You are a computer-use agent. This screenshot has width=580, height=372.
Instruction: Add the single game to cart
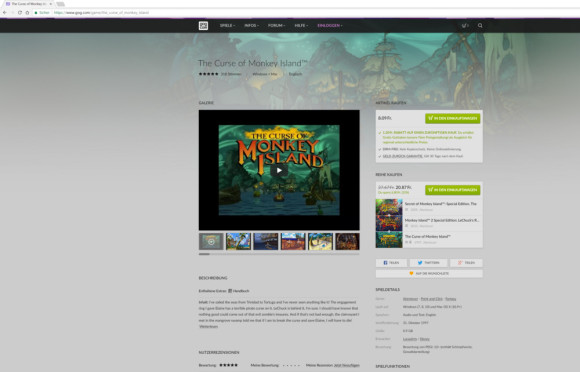point(452,118)
